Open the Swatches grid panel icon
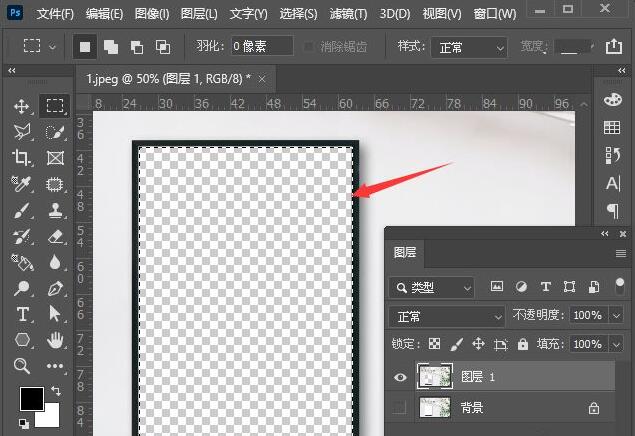The width and height of the screenshot is (635, 436). click(612, 128)
